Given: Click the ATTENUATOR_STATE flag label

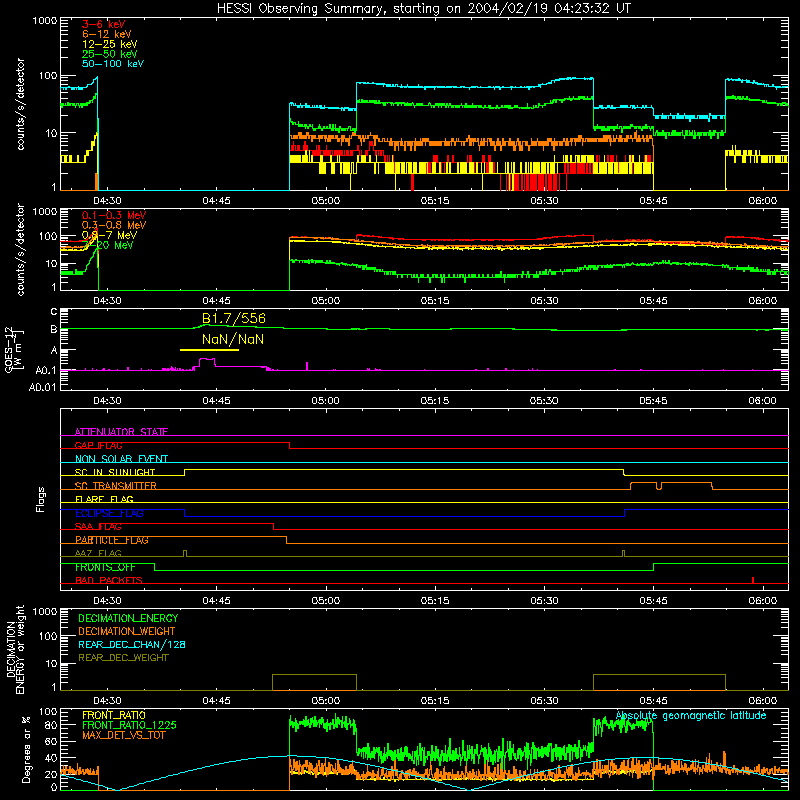Looking at the screenshot, I should click(x=121, y=432).
